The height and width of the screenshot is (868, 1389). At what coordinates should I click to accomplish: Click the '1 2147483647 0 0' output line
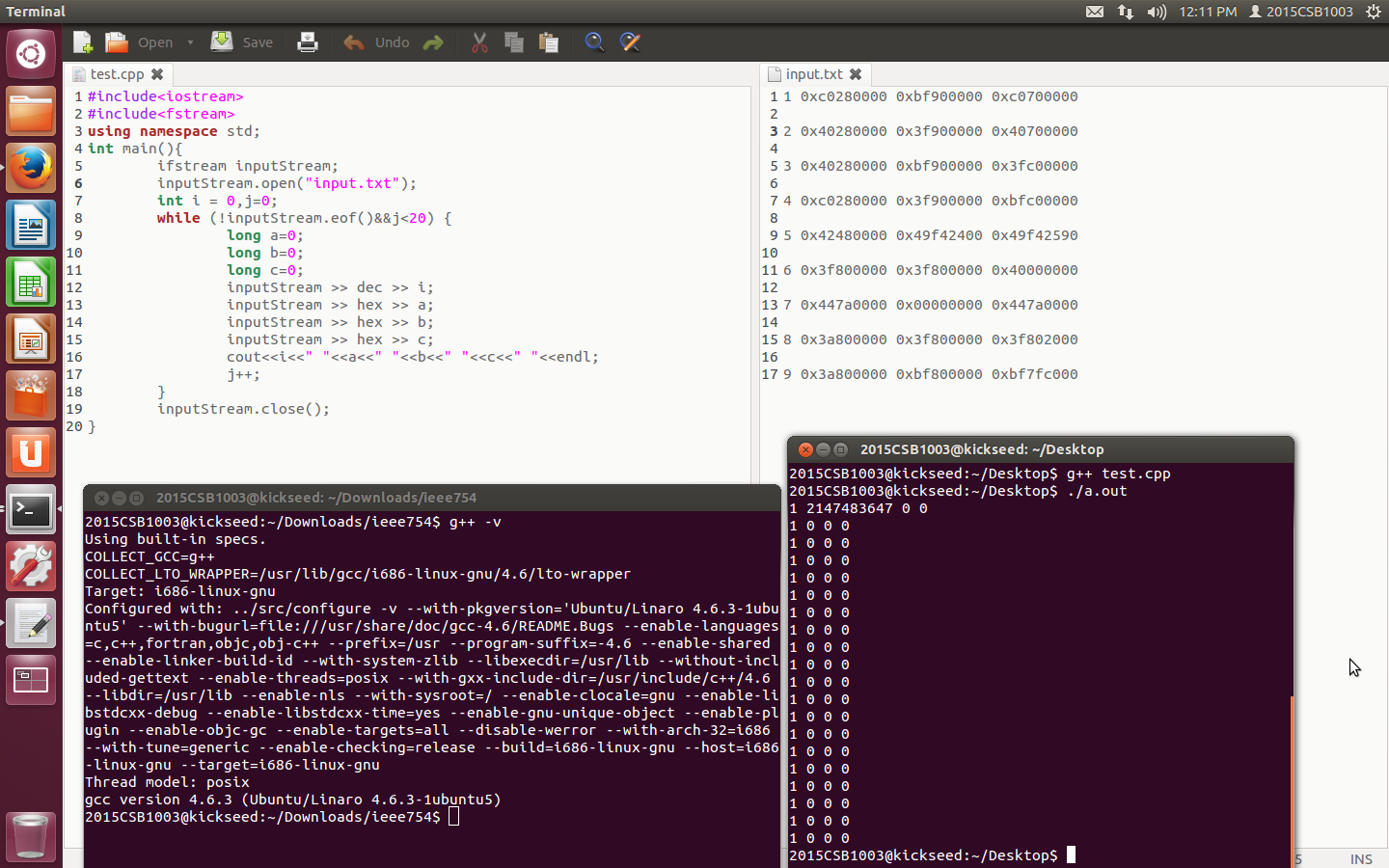(x=858, y=508)
